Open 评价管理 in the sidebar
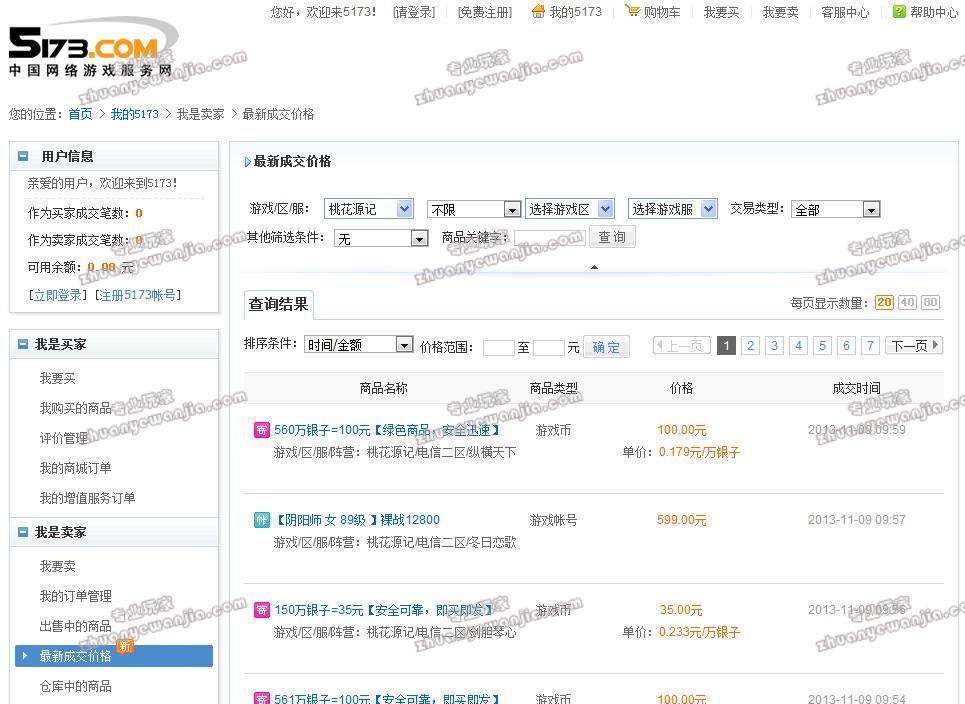 (64, 438)
